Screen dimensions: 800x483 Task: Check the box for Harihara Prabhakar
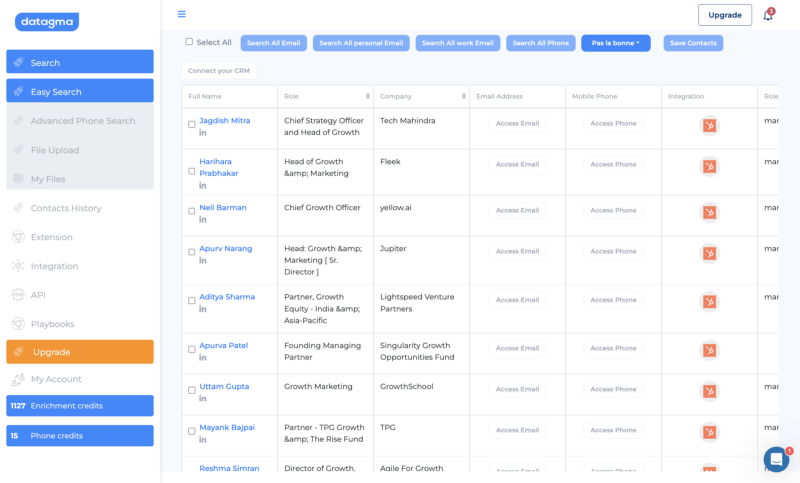point(192,171)
